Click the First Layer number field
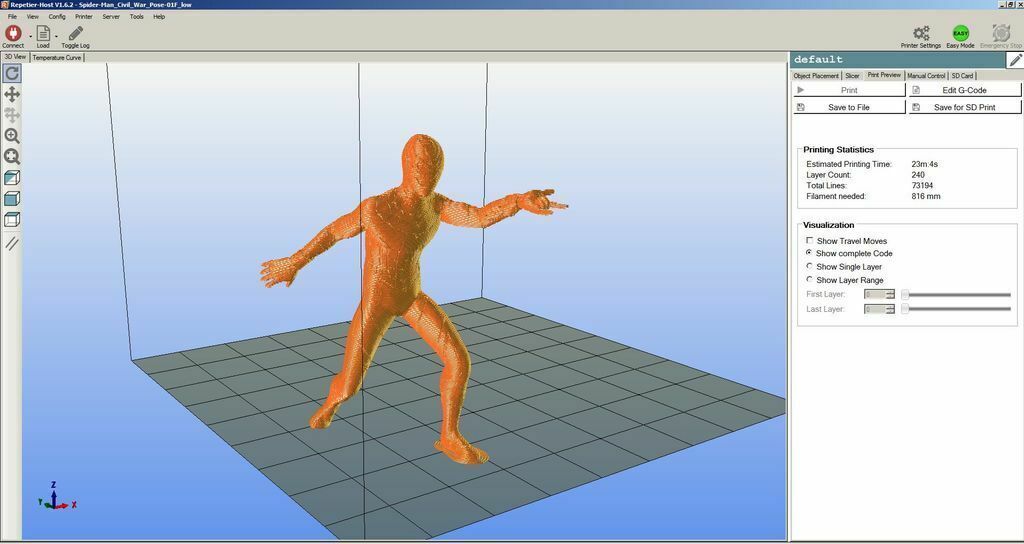Image resolution: width=1024 pixels, height=544 pixels. tap(875, 295)
